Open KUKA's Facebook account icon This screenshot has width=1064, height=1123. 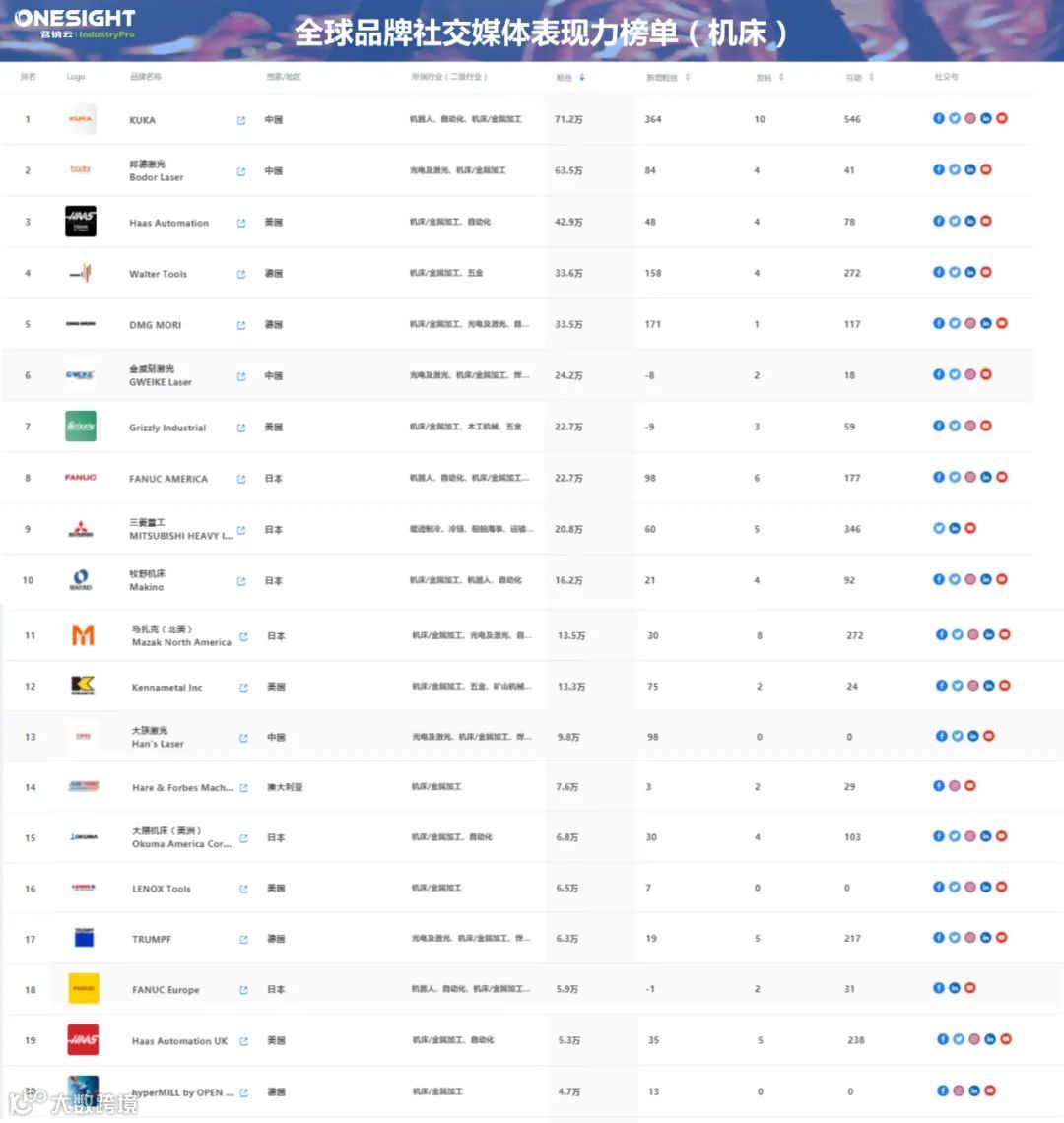point(939,118)
